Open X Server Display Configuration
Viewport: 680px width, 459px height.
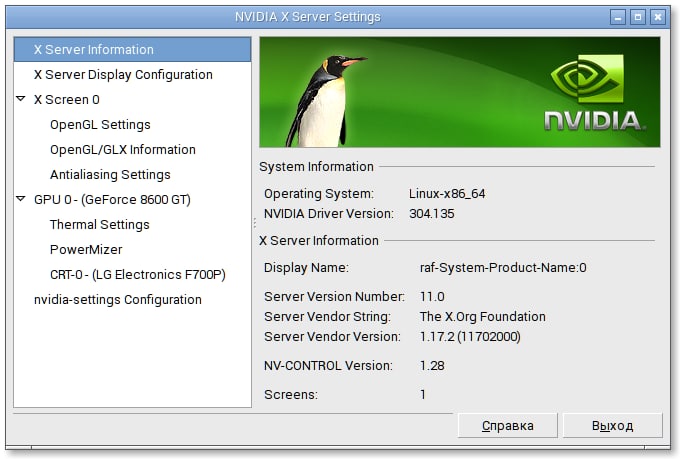tap(123, 75)
